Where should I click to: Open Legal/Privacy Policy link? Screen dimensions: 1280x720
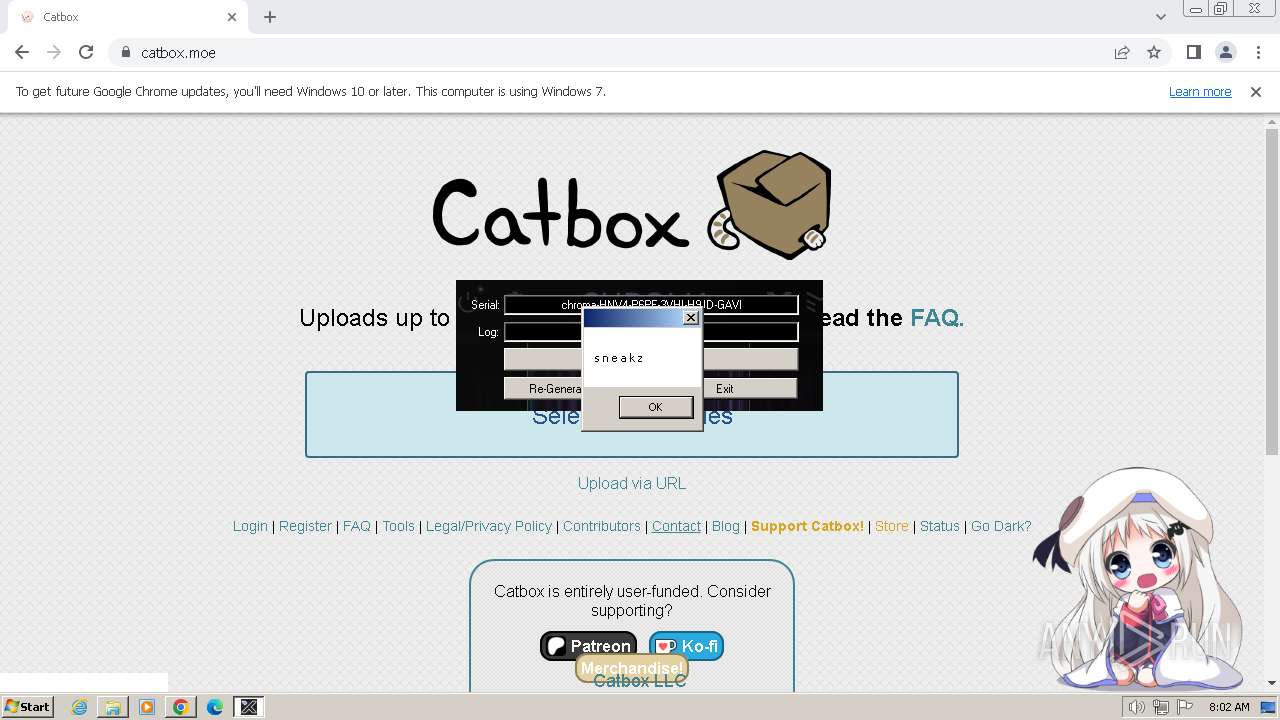point(489,526)
